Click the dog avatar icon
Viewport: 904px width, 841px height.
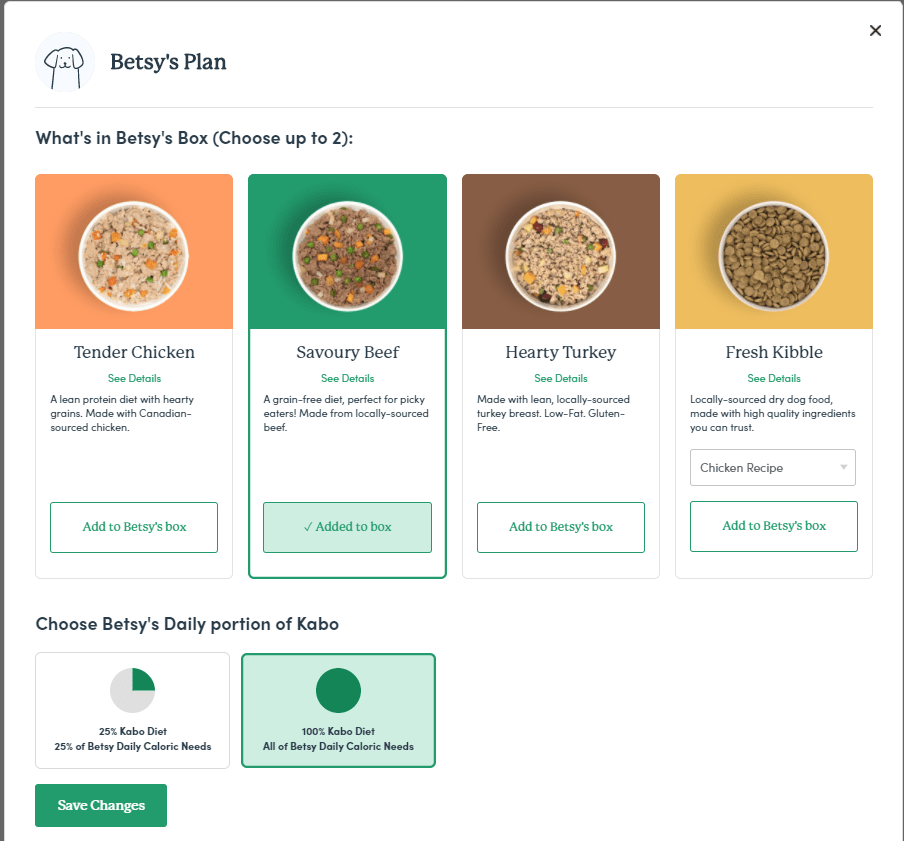click(65, 62)
